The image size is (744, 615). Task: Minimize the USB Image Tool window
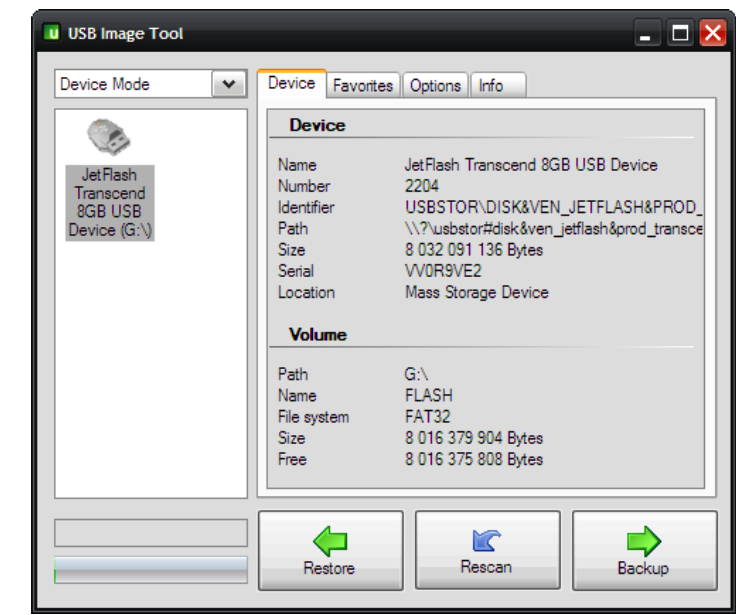pos(650,34)
